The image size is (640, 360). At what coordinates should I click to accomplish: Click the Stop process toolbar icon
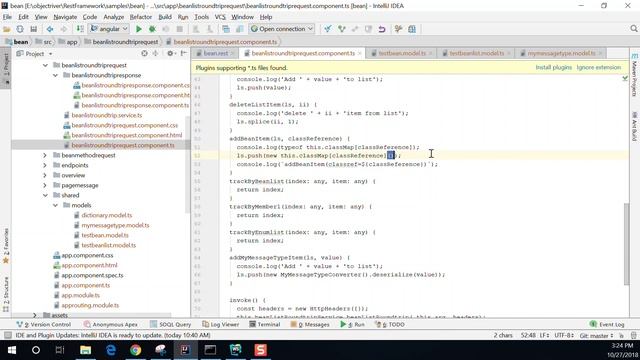tap(180, 29)
